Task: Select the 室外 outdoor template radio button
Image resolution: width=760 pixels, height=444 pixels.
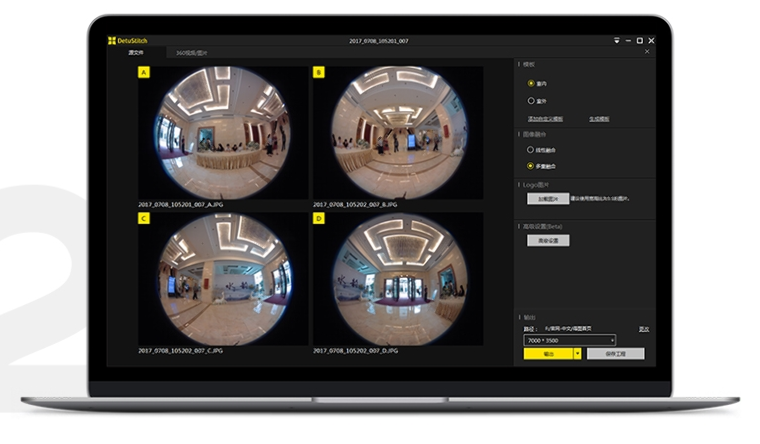Action: (x=531, y=101)
